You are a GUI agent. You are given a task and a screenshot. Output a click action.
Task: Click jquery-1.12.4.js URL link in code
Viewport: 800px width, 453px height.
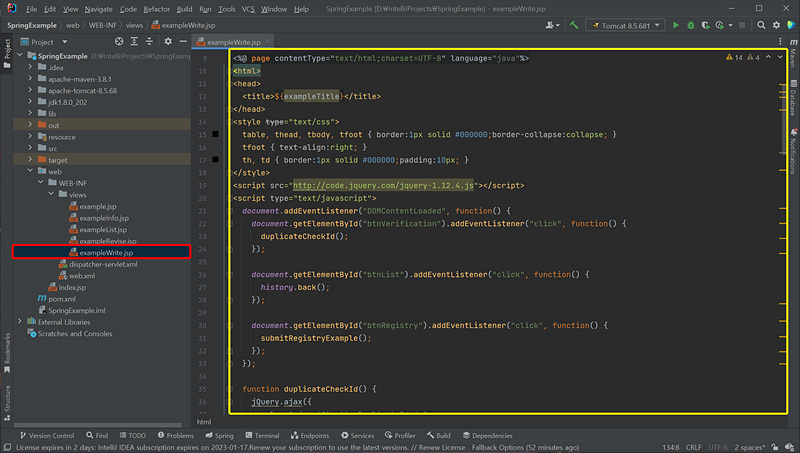[x=383, y=185]
